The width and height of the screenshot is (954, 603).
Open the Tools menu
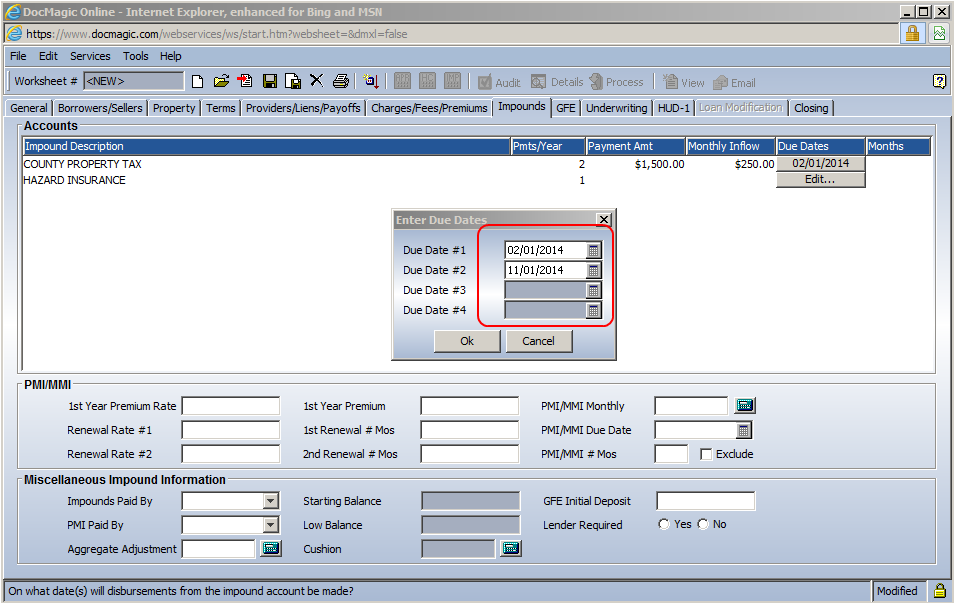click(135, 56)
